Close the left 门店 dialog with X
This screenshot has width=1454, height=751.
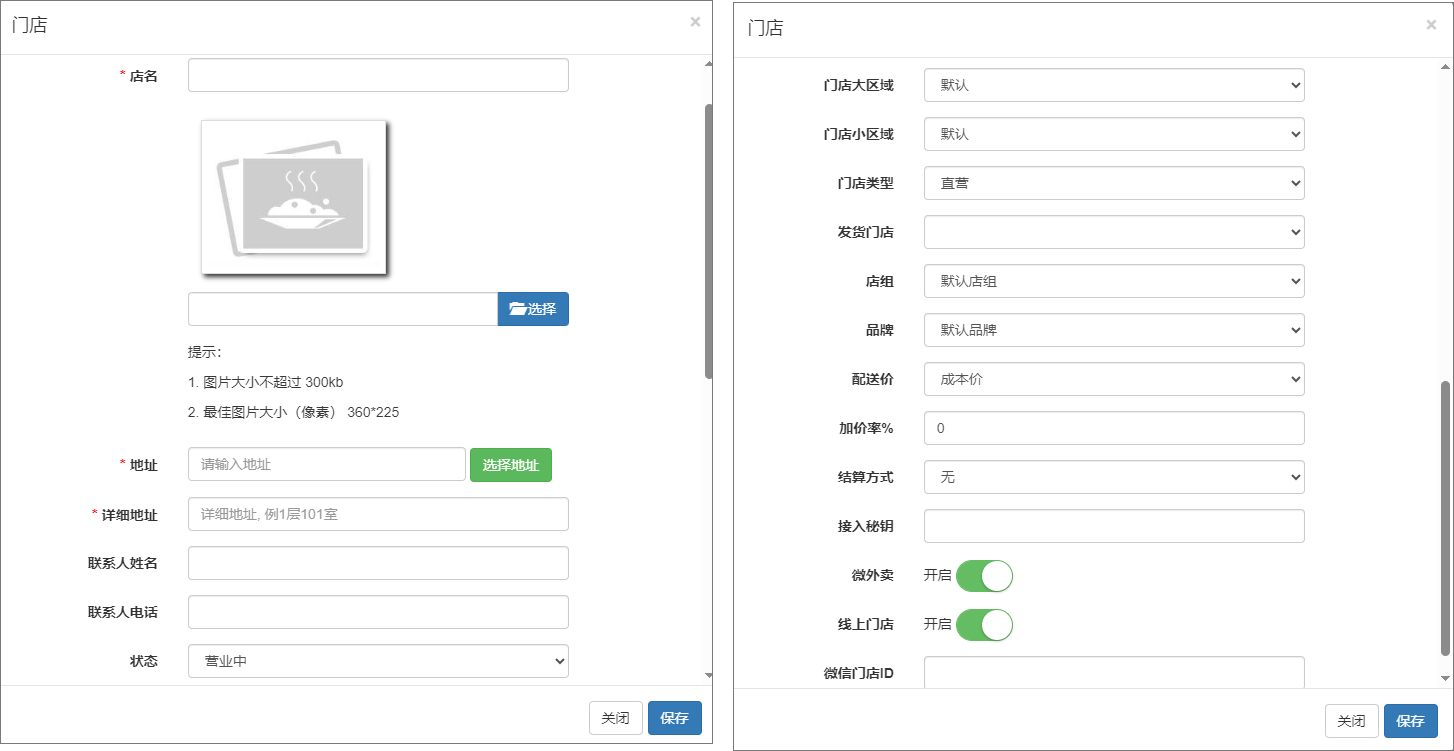pos(695,22)
